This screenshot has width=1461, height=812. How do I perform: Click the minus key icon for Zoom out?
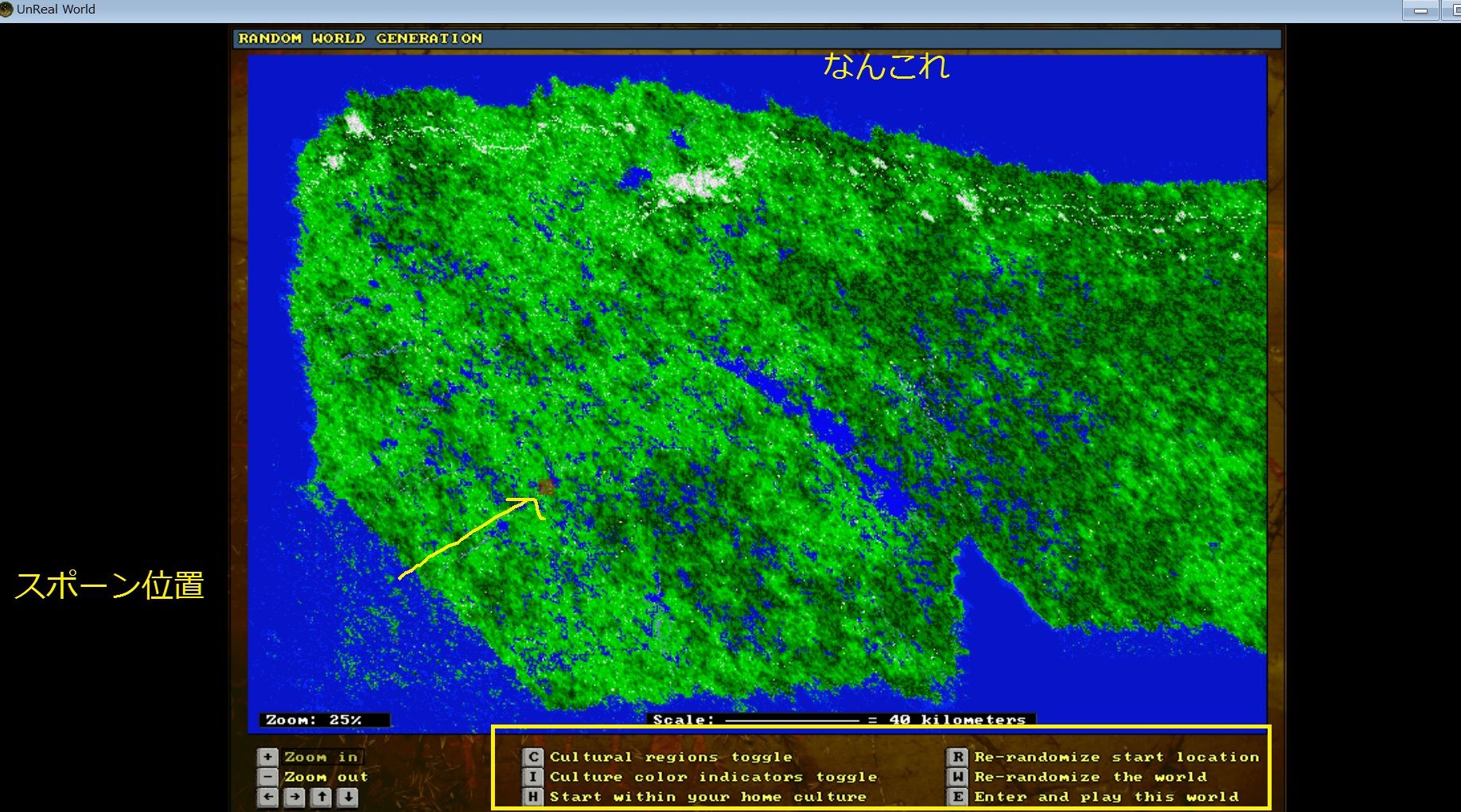pyautogui.click(x=267, y=777)
